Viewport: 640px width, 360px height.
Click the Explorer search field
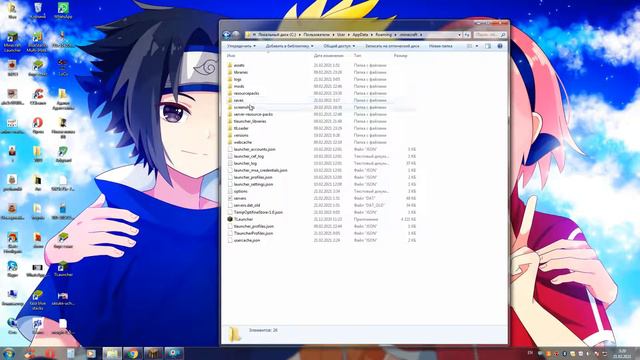(x=489, y=35)
